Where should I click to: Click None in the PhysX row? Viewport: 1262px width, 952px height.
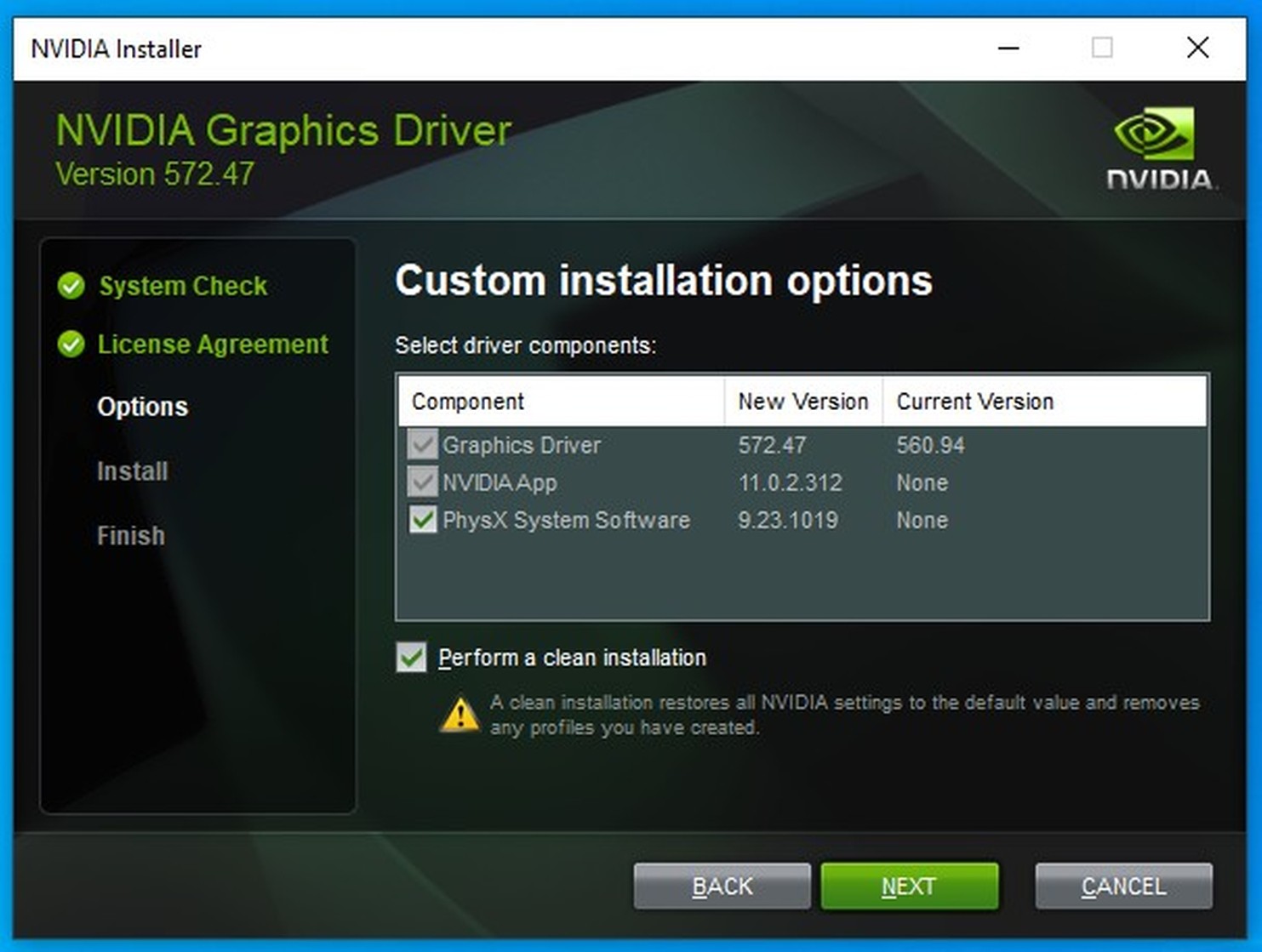(922, 520)
